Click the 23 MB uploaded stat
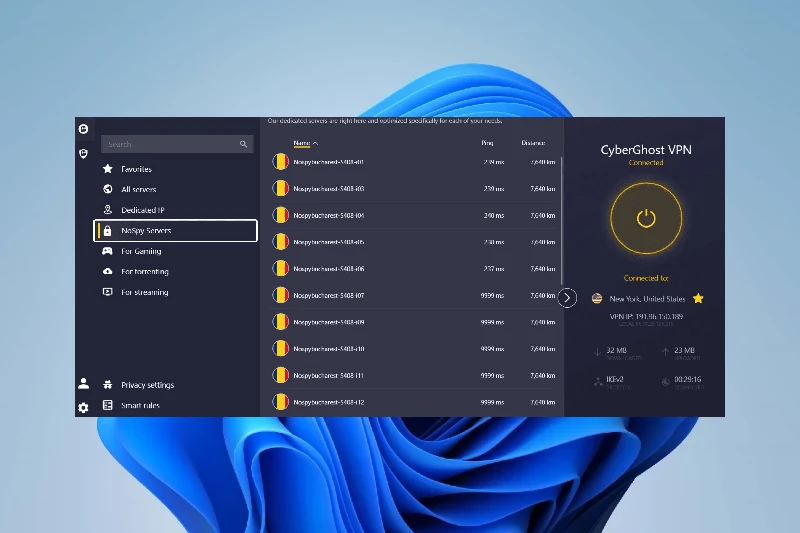This screenshot has width=800, height=533. pyautogui.click(x=684, y=350)
